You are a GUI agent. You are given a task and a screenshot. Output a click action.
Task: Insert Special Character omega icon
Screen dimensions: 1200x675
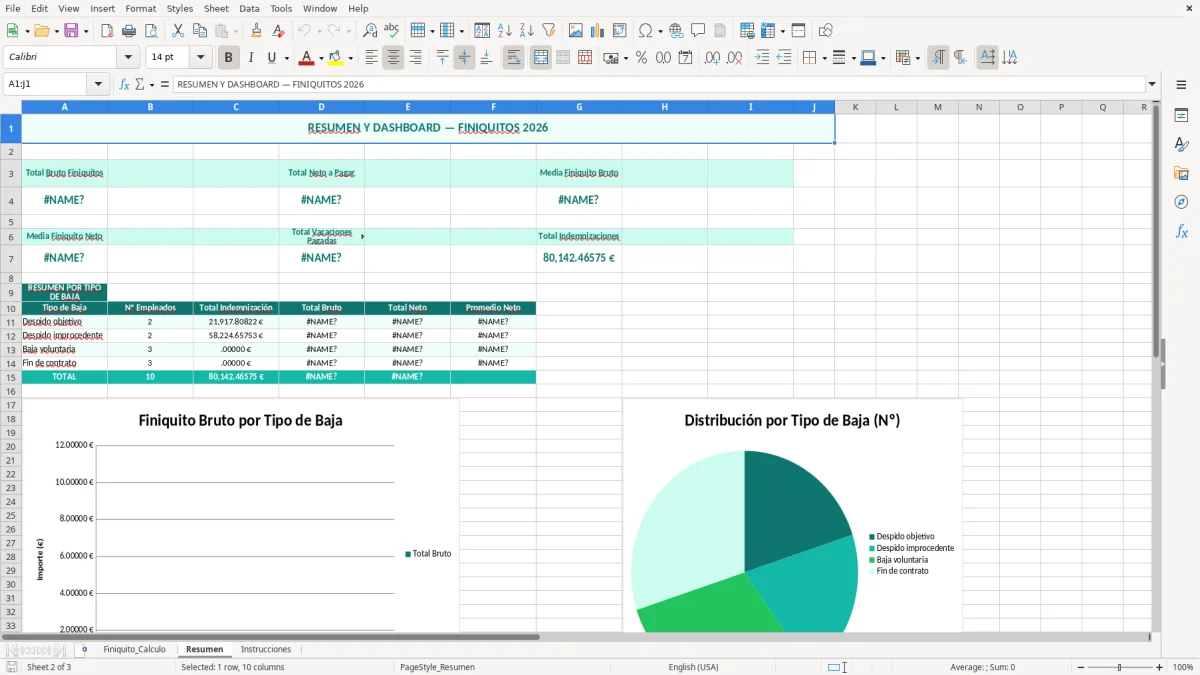tap(645, 31)
